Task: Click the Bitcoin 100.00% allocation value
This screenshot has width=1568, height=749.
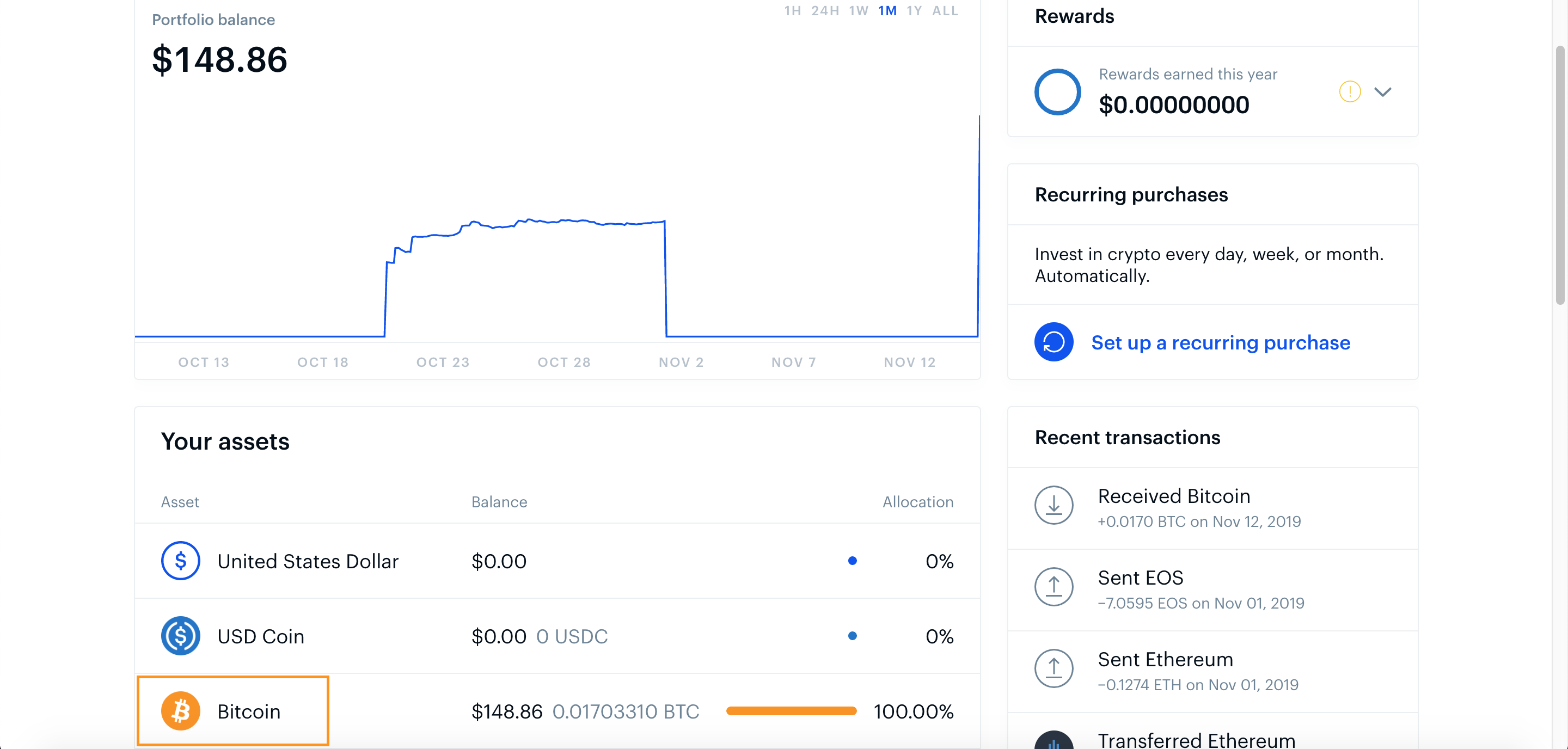Action: coord(913,711)
